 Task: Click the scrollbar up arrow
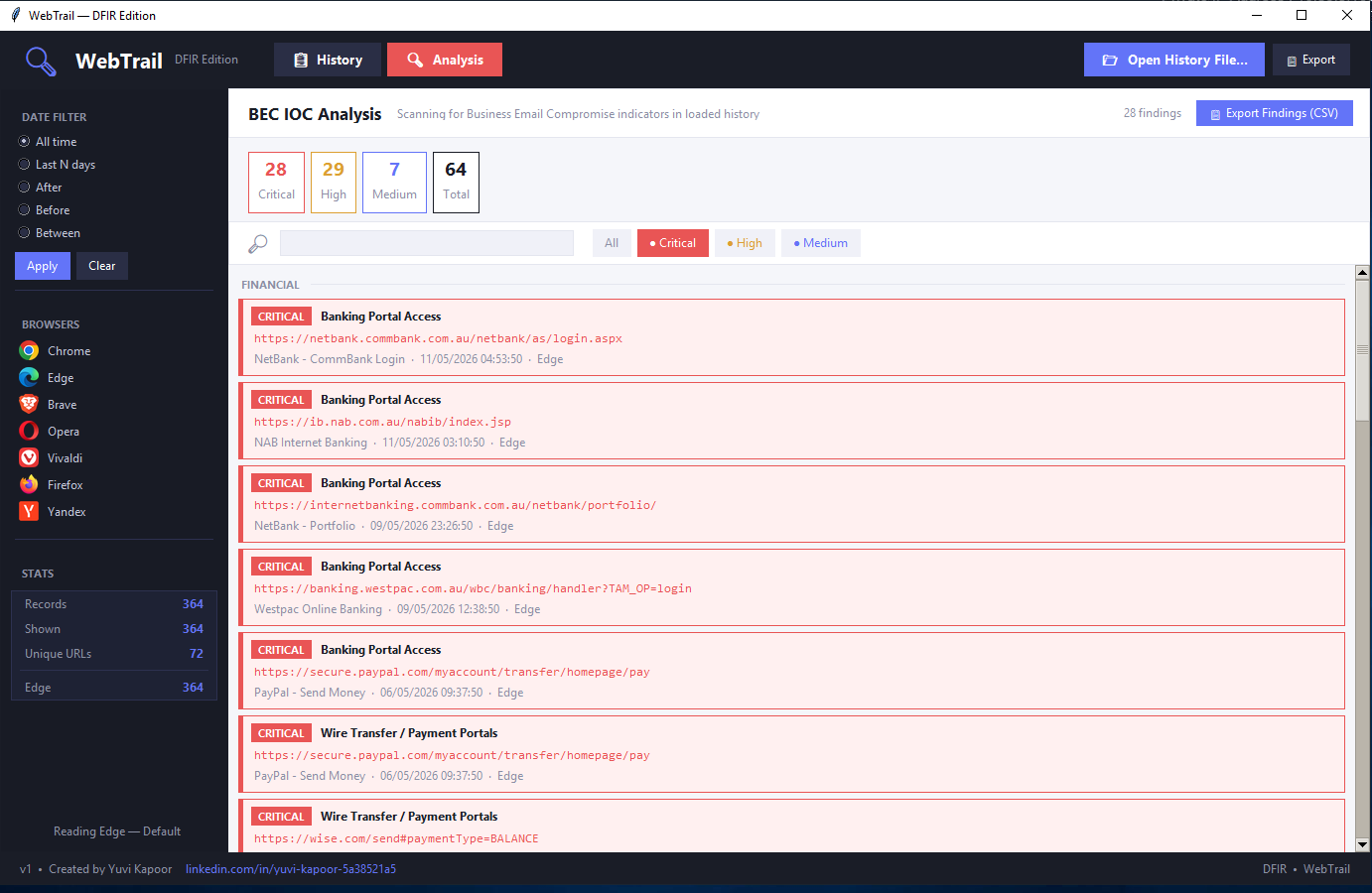1362,272
